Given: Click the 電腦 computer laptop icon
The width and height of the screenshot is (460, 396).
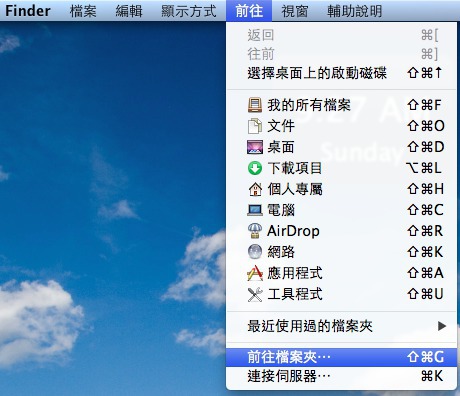Looking at the screenshot, I should tap(255, 210).
